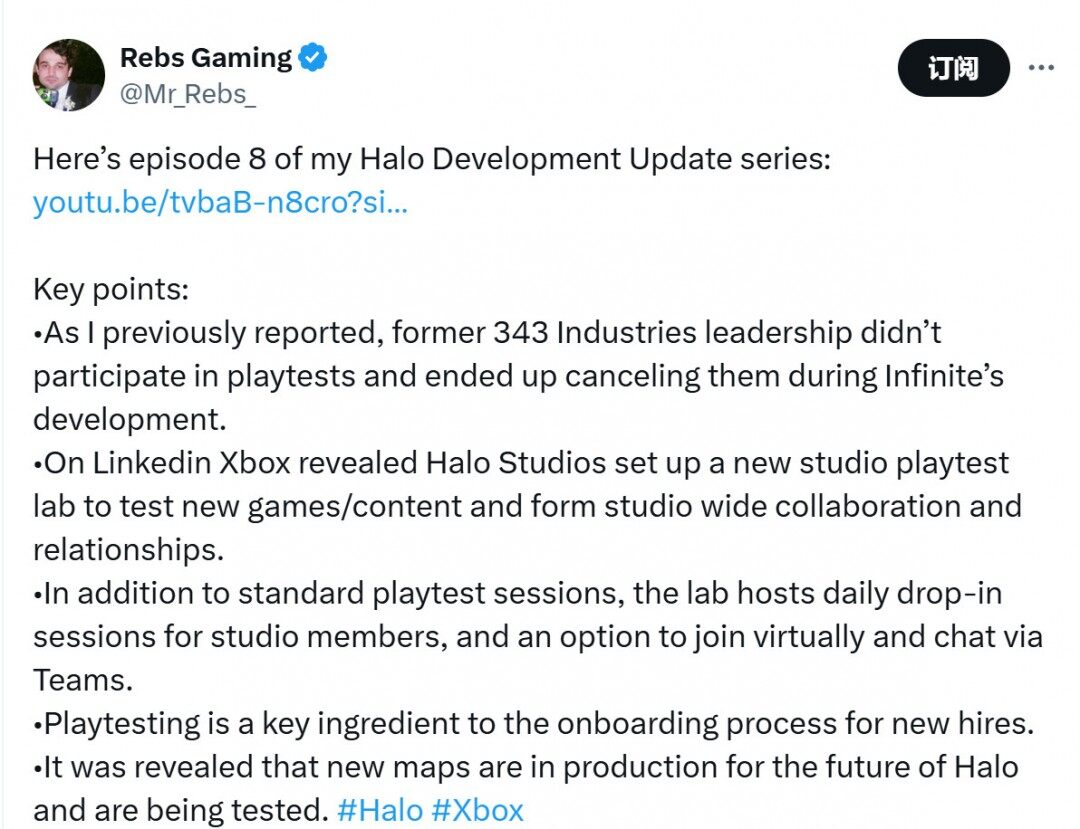Click the bullet about onboarding new hires
The width and height of the screenshot is (1080, 829).
(x=534, y=724)
